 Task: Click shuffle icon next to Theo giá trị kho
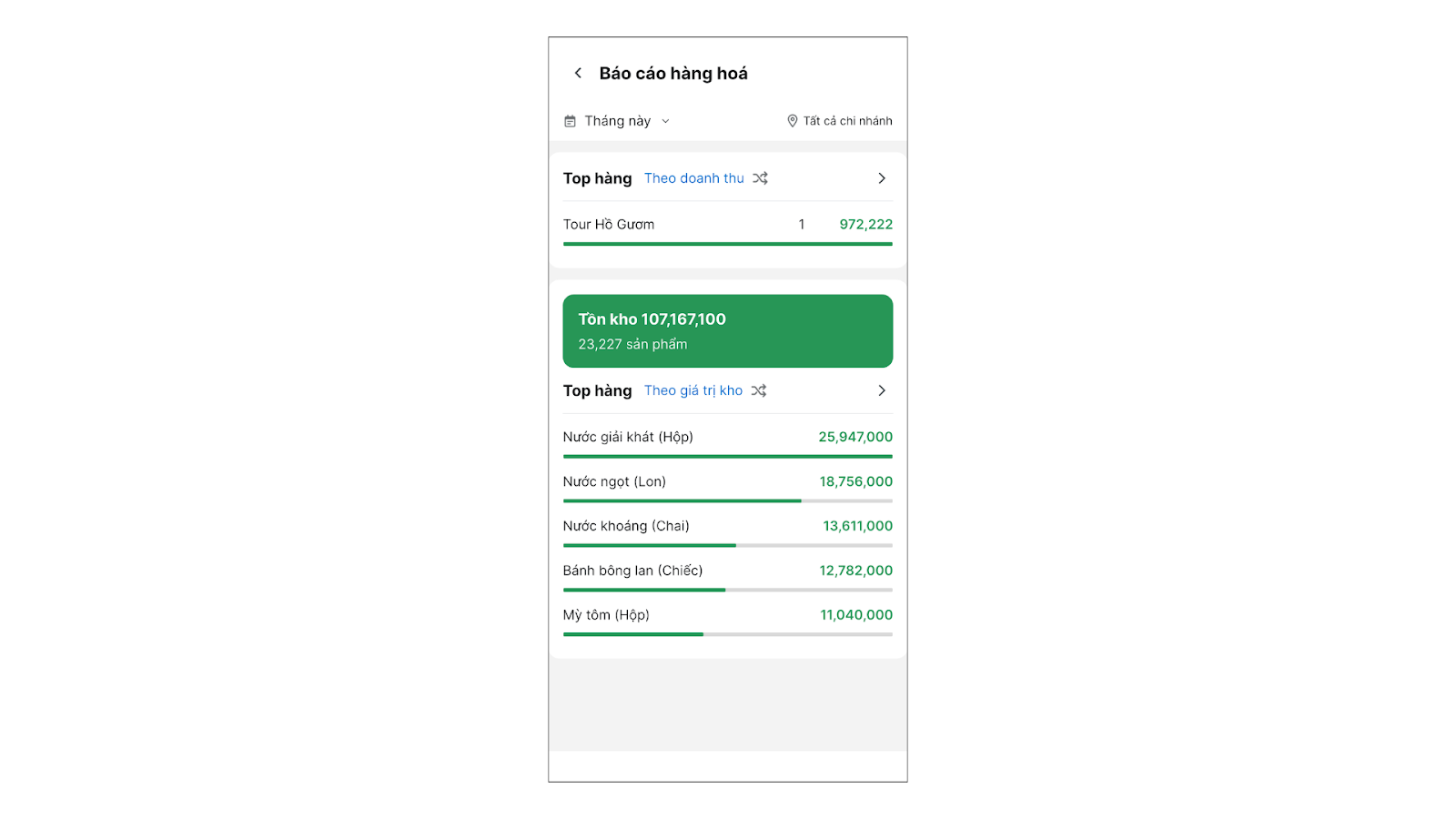pyautogui.click(x=759, y=390)
